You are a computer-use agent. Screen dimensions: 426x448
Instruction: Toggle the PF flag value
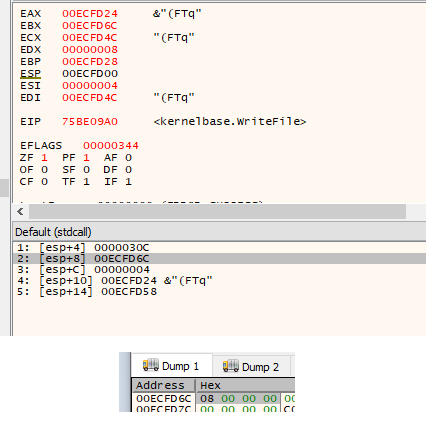86,158
